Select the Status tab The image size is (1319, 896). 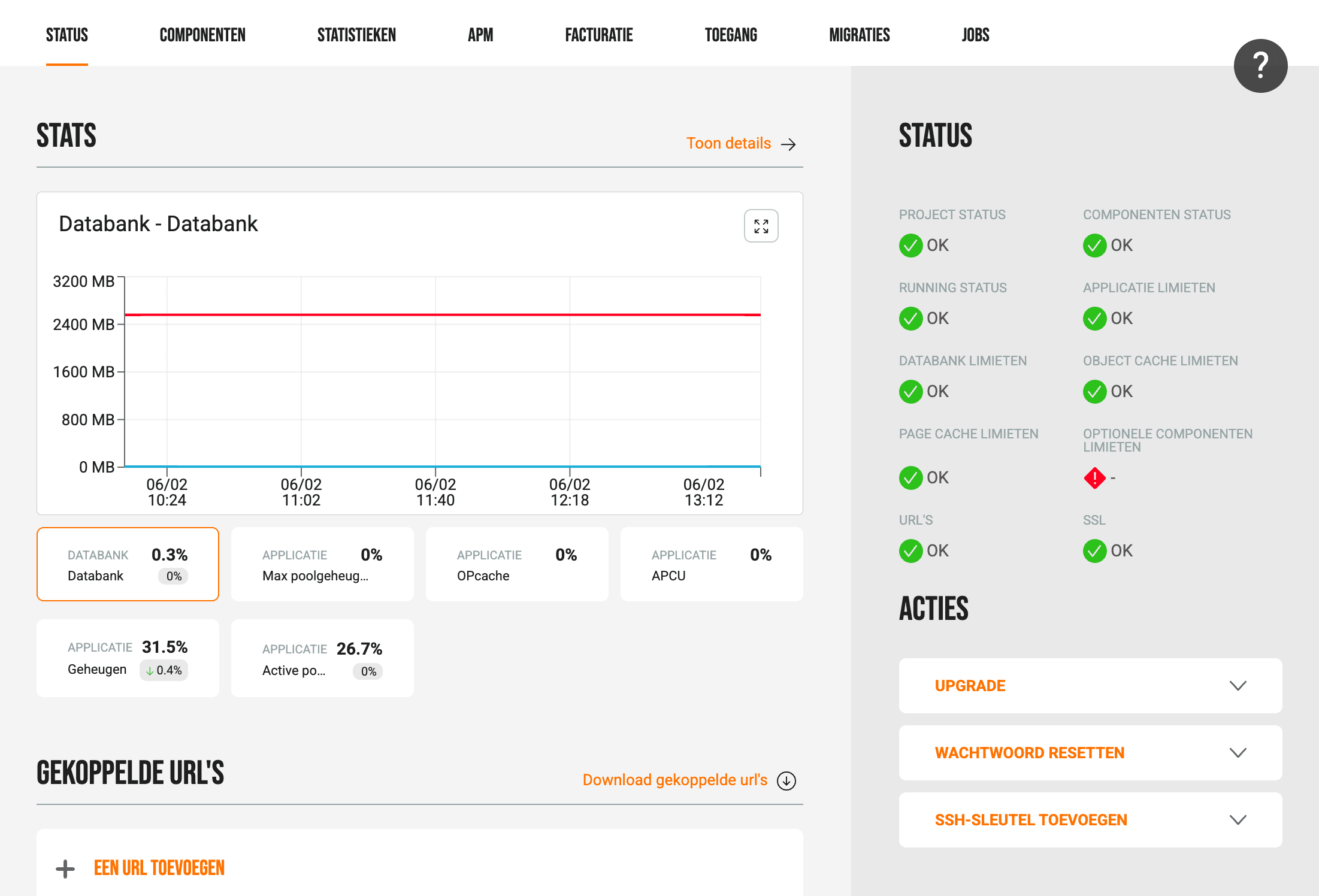coord(67,35)
